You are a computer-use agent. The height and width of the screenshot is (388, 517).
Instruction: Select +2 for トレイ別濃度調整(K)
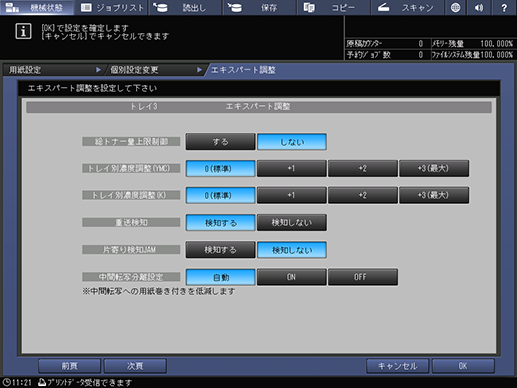coord(363,195)
